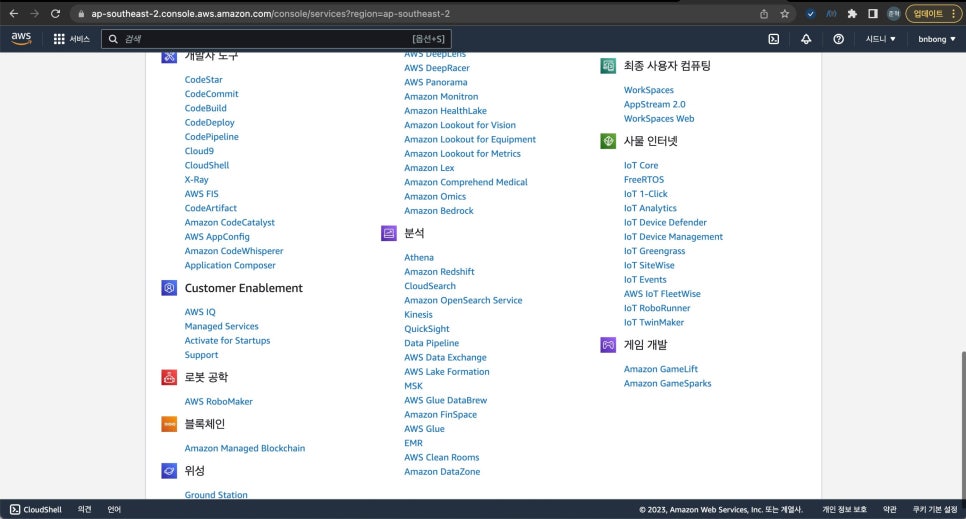Open CloudShell from the top navigation icon

pyautogui.click(x=774, y=39)
